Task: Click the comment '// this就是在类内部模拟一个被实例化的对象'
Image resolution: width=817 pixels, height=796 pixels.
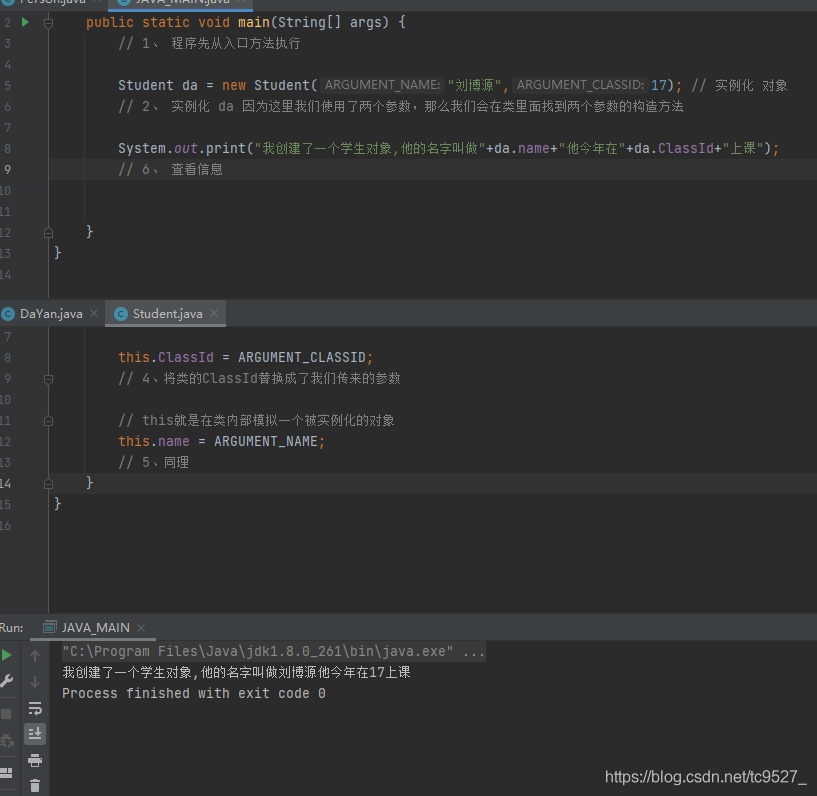Action: point(256,420)
